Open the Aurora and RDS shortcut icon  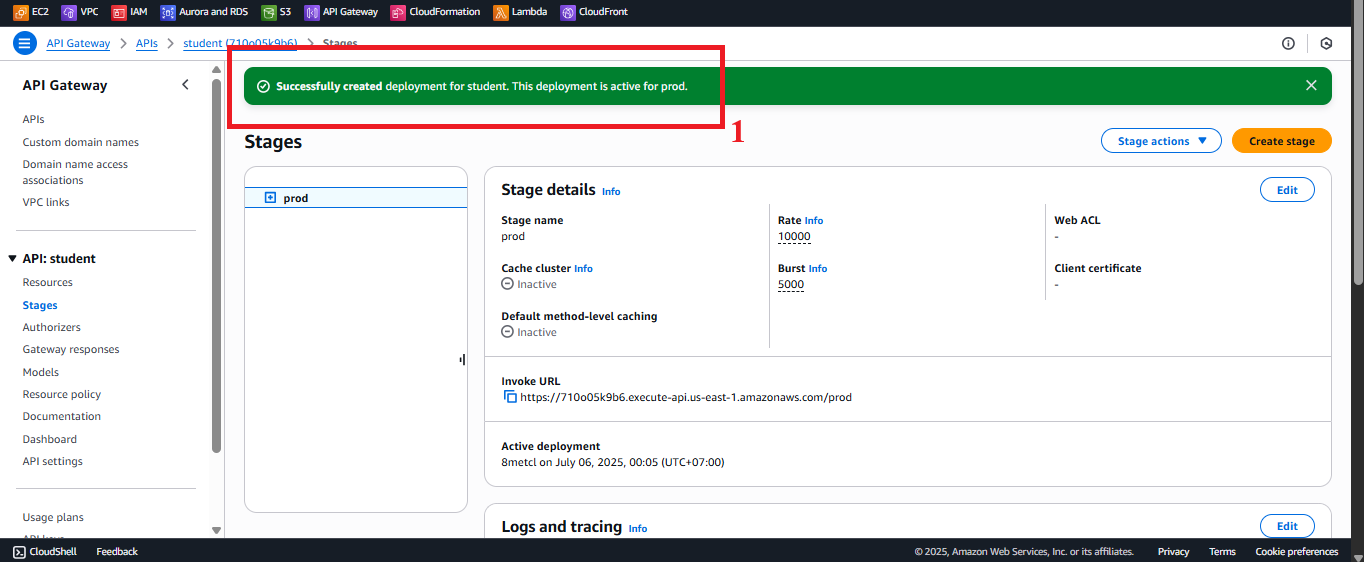coord(168,12)
